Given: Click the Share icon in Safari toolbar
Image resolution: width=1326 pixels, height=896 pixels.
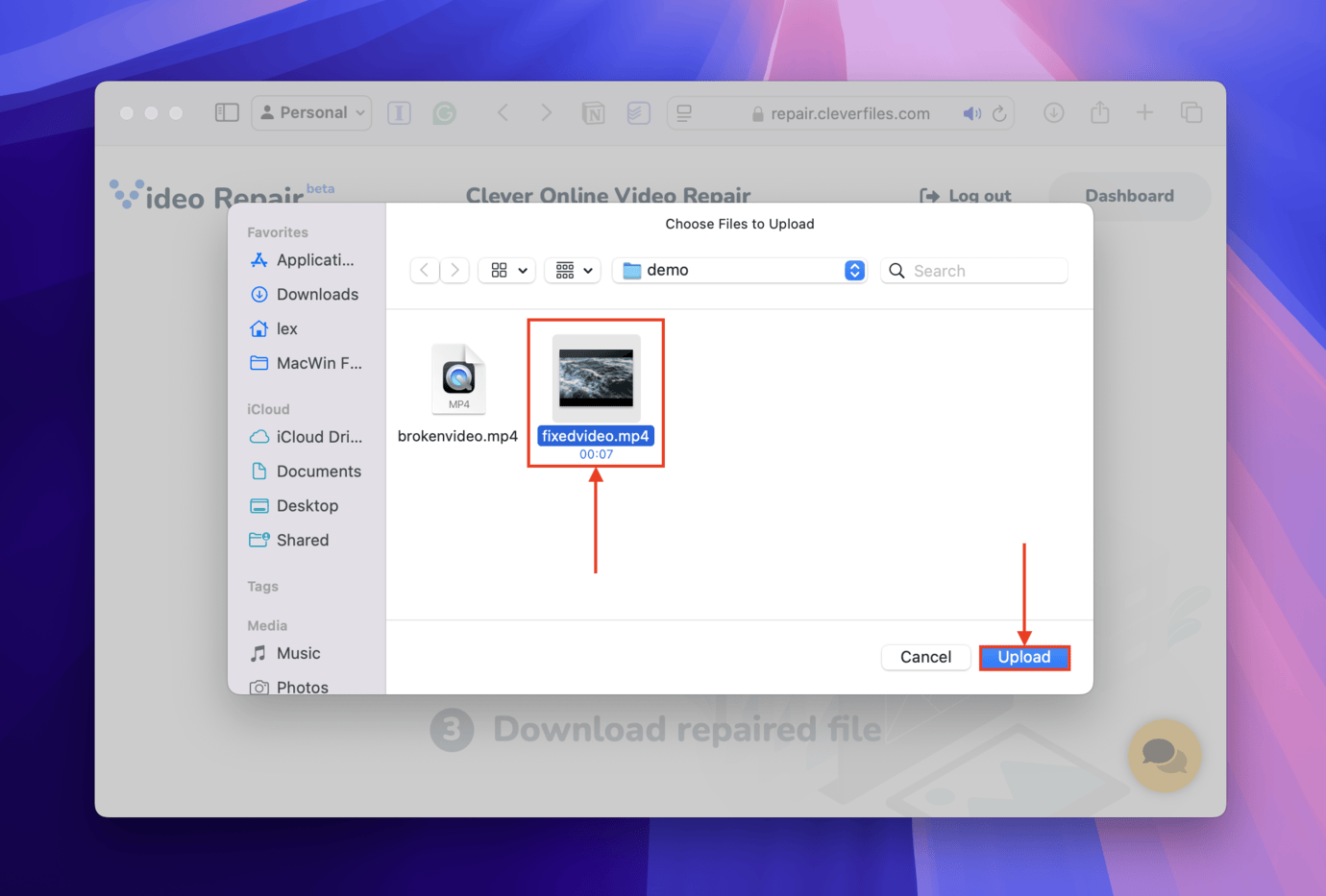Looking at the screenshot, I should click(x=1100, y=112).
